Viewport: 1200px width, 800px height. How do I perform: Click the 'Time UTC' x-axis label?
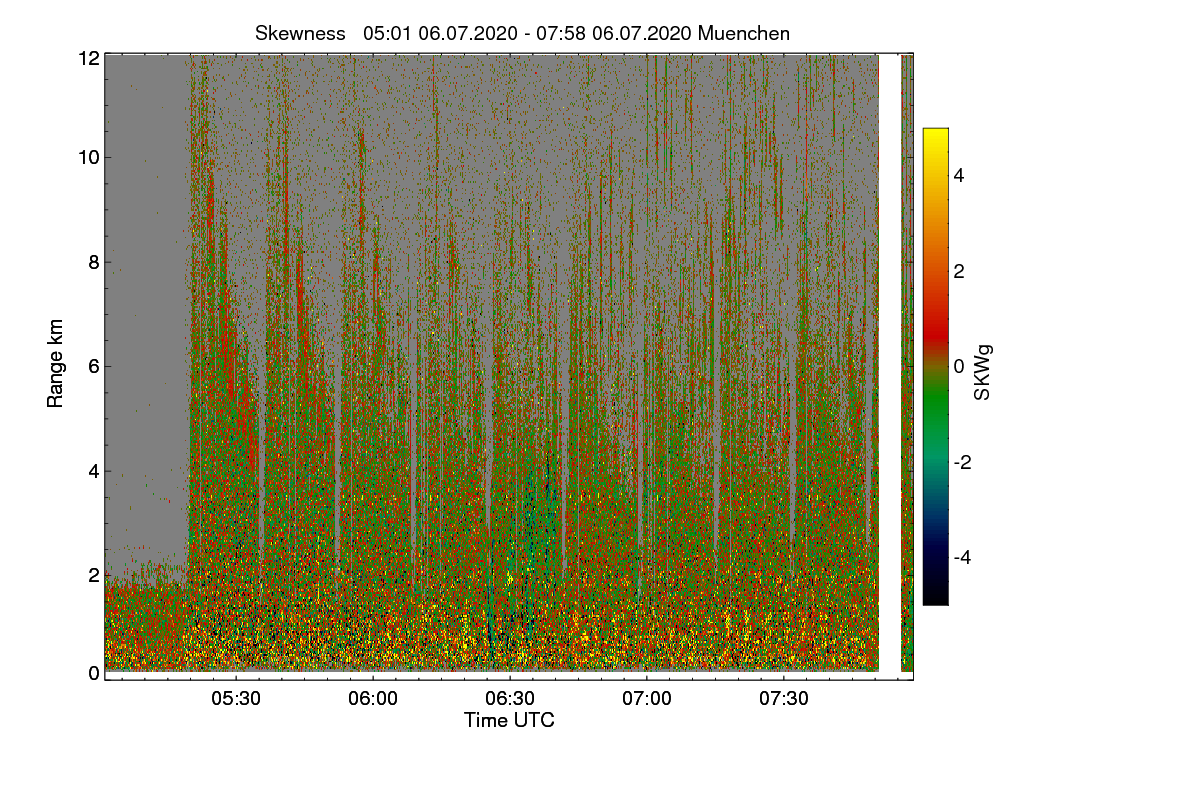coord(509,720)
